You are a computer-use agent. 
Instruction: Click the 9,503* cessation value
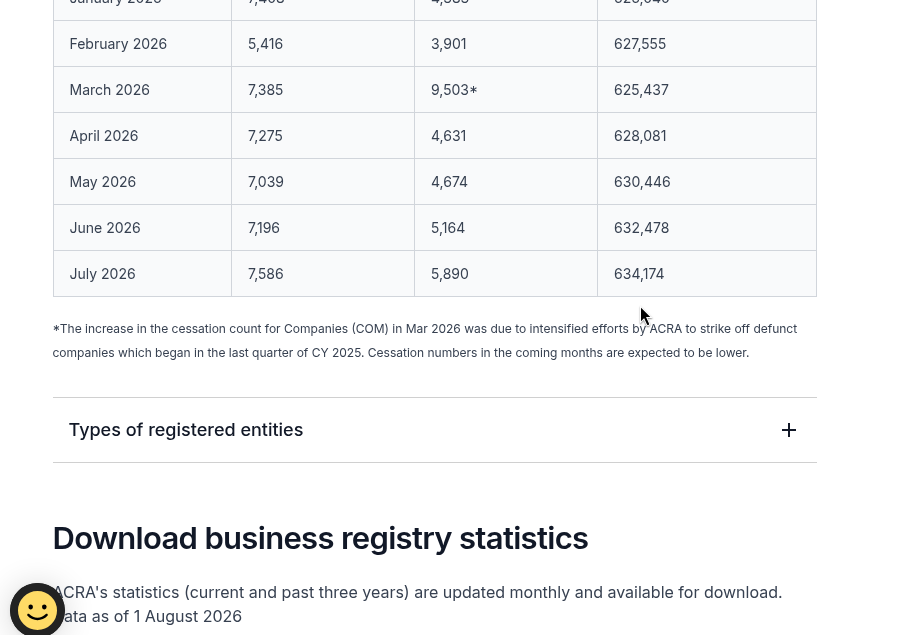coord(454,90)
